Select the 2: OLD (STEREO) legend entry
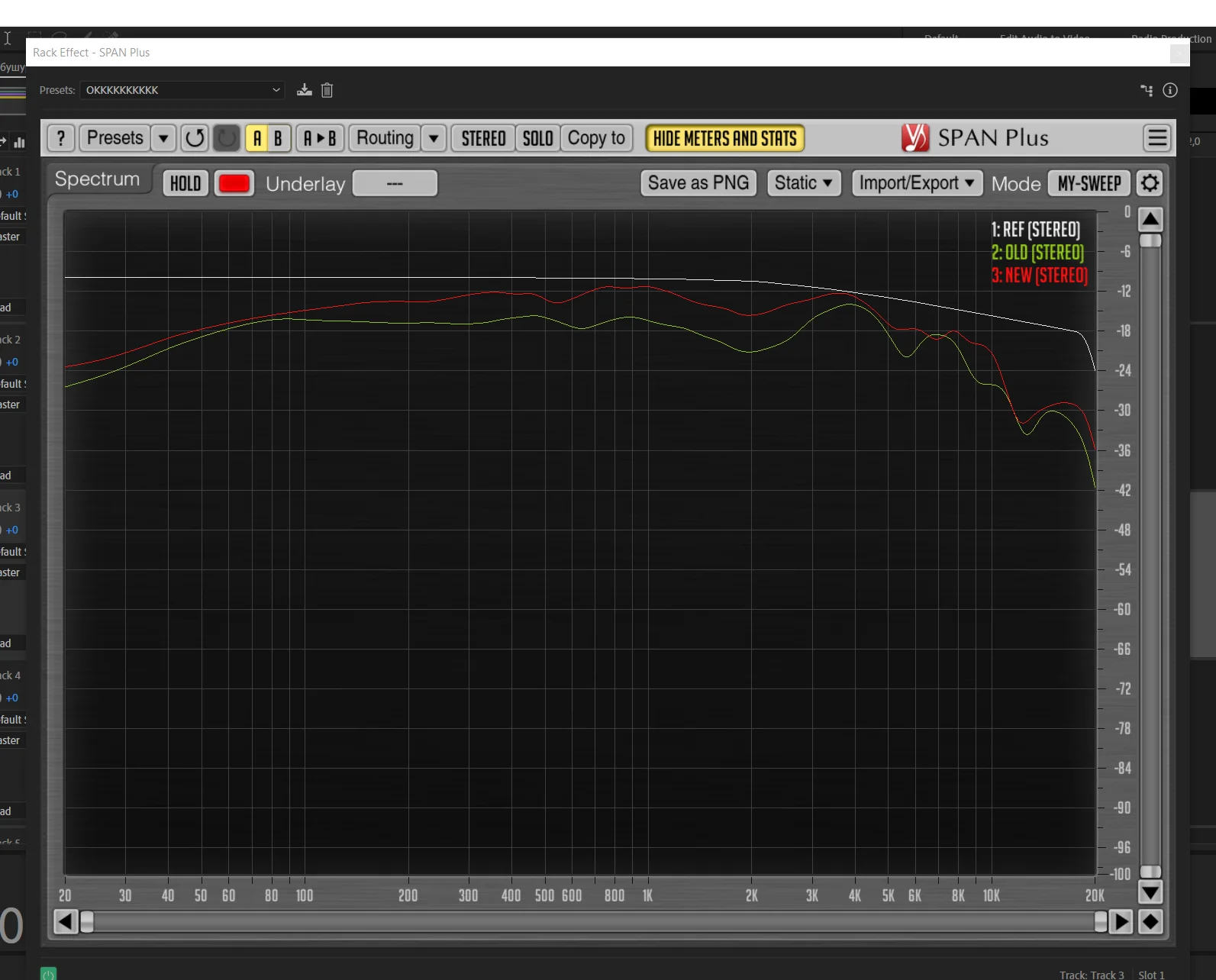This screenshot has height=980, width=1216. point(1037,253)
